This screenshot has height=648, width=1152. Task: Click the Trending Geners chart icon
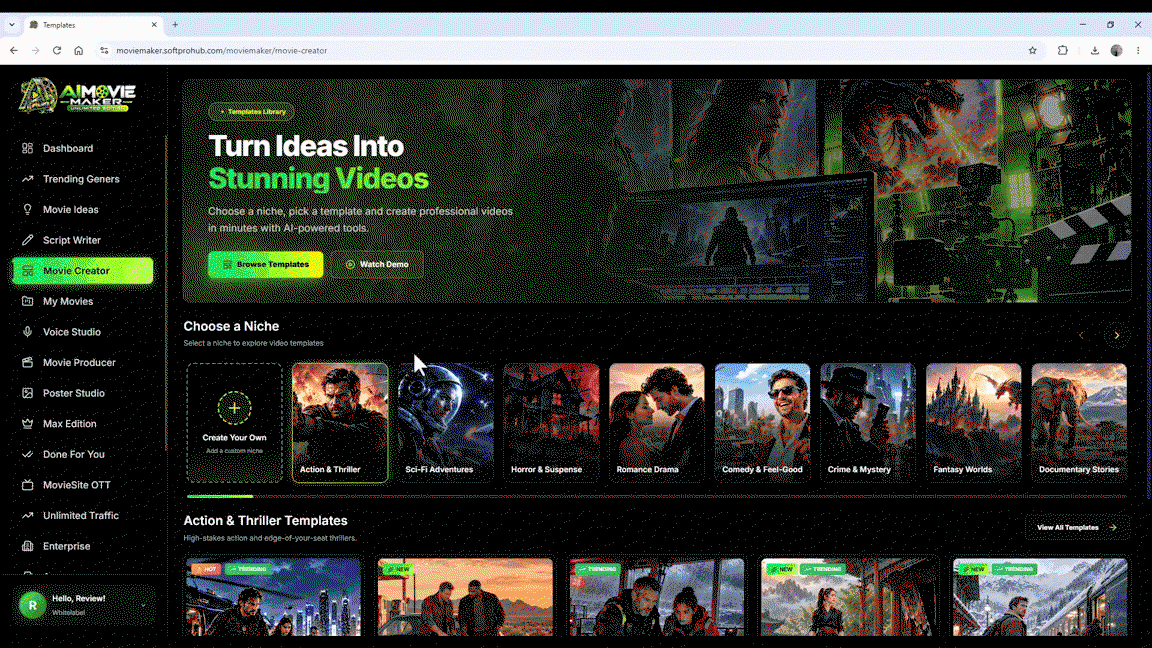coord(27,179)
